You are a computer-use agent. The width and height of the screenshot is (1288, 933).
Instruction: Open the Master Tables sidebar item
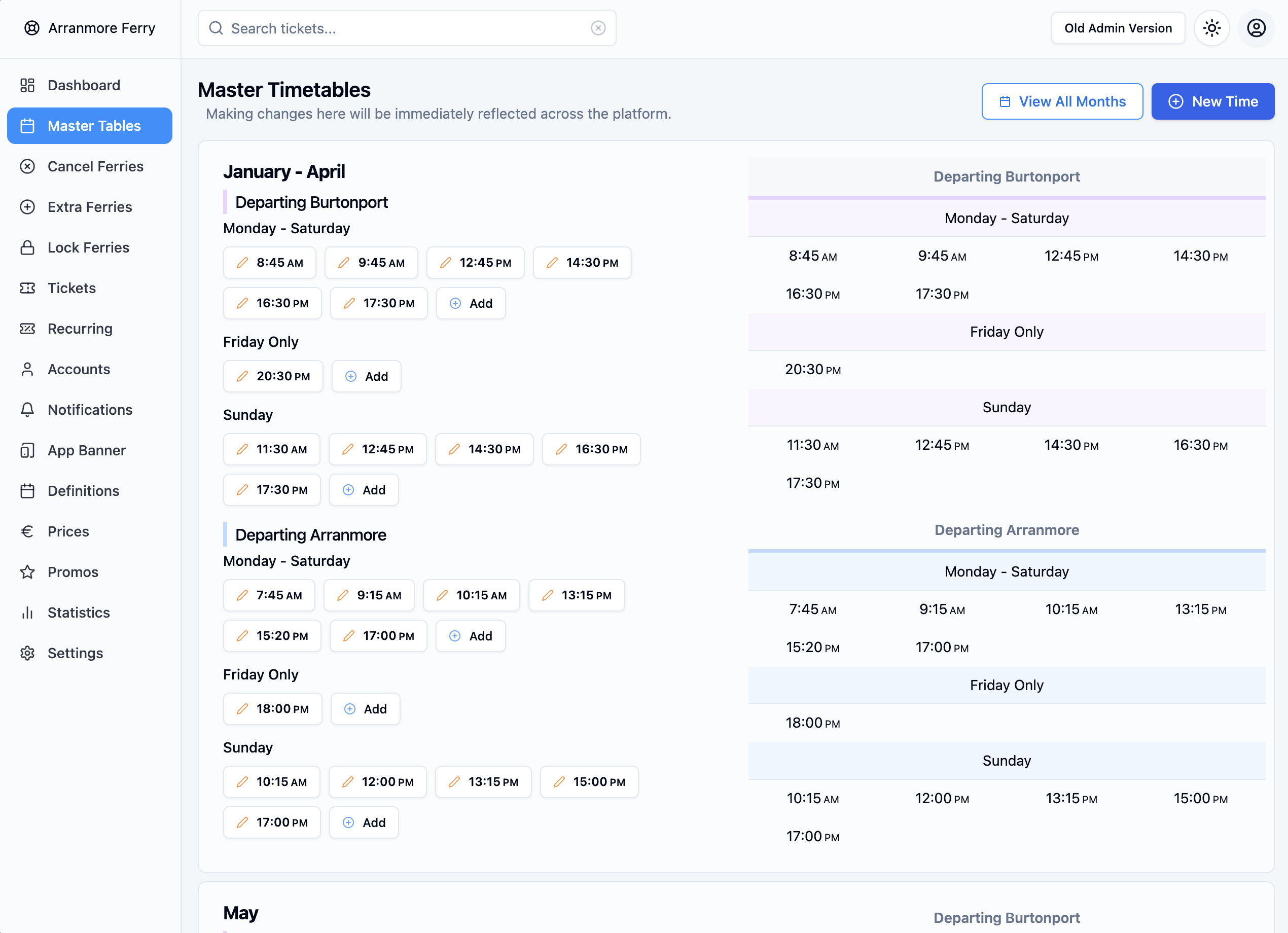pyautogui.click(x=90, y=125)
